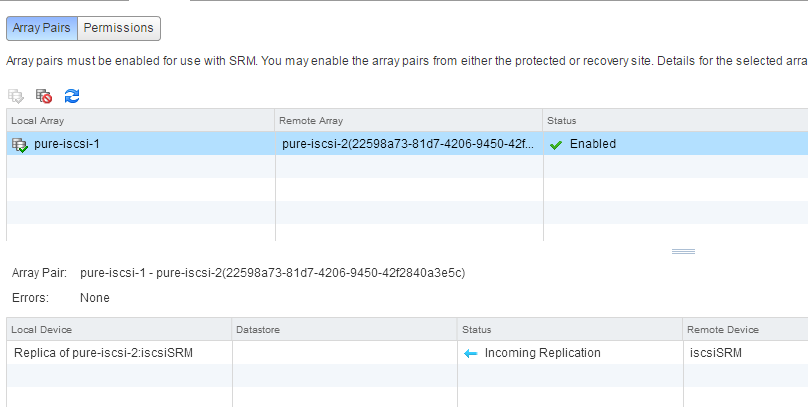Click the Incoming Replication status text
The height and width of the screenshot is (407, 808).
(543, 353)
